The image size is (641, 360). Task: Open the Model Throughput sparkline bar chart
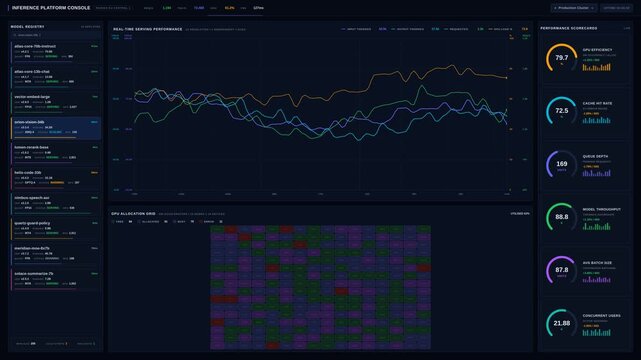coord(596,226)
